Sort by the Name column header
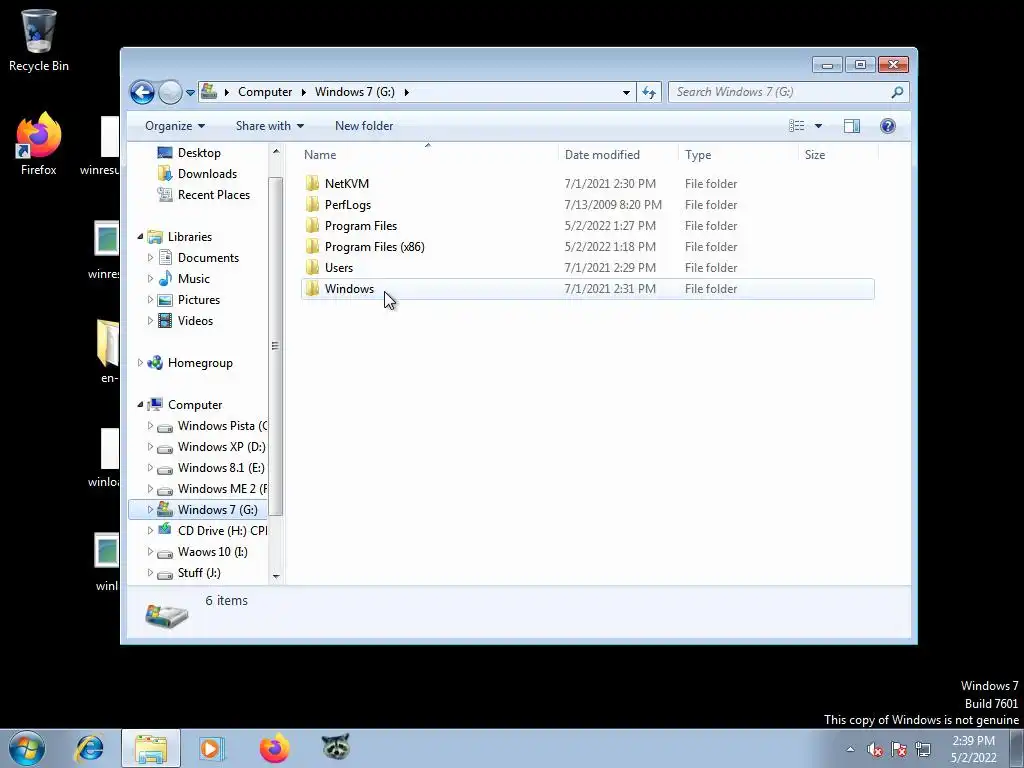The height and width of the screenshot is (768, 1024). [x=429, y=155]
